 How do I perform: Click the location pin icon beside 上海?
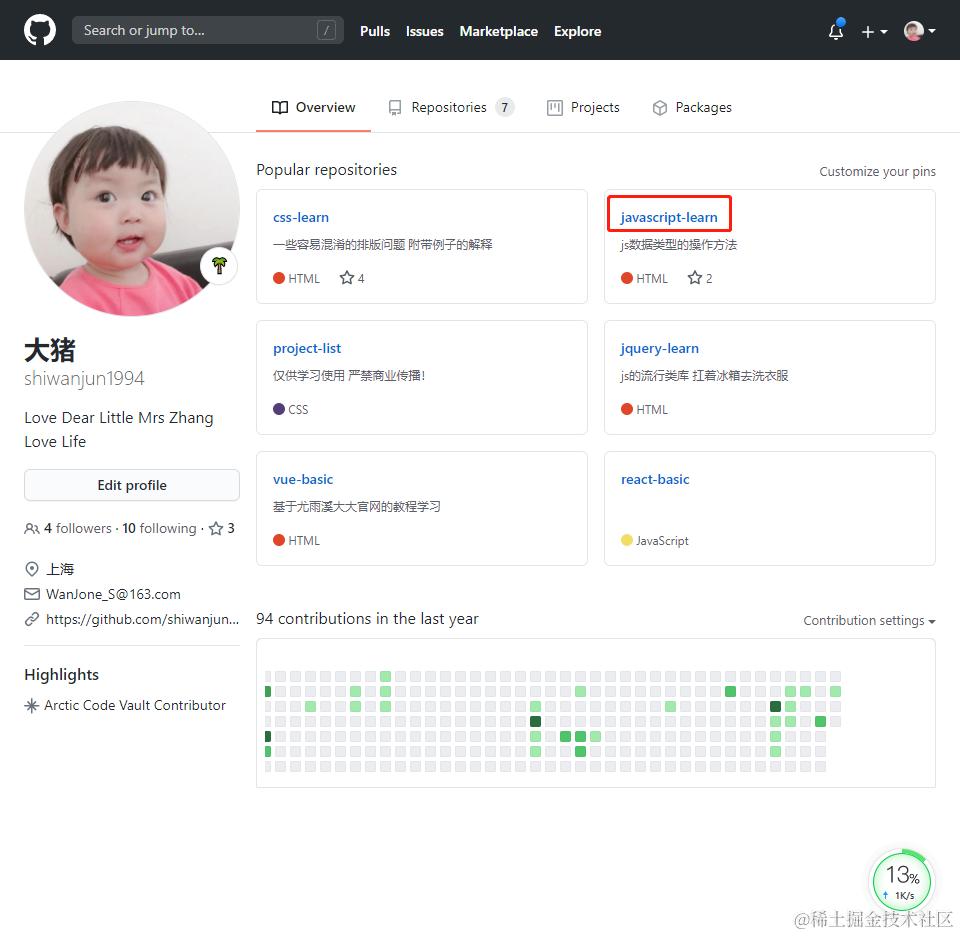(32, 569)
